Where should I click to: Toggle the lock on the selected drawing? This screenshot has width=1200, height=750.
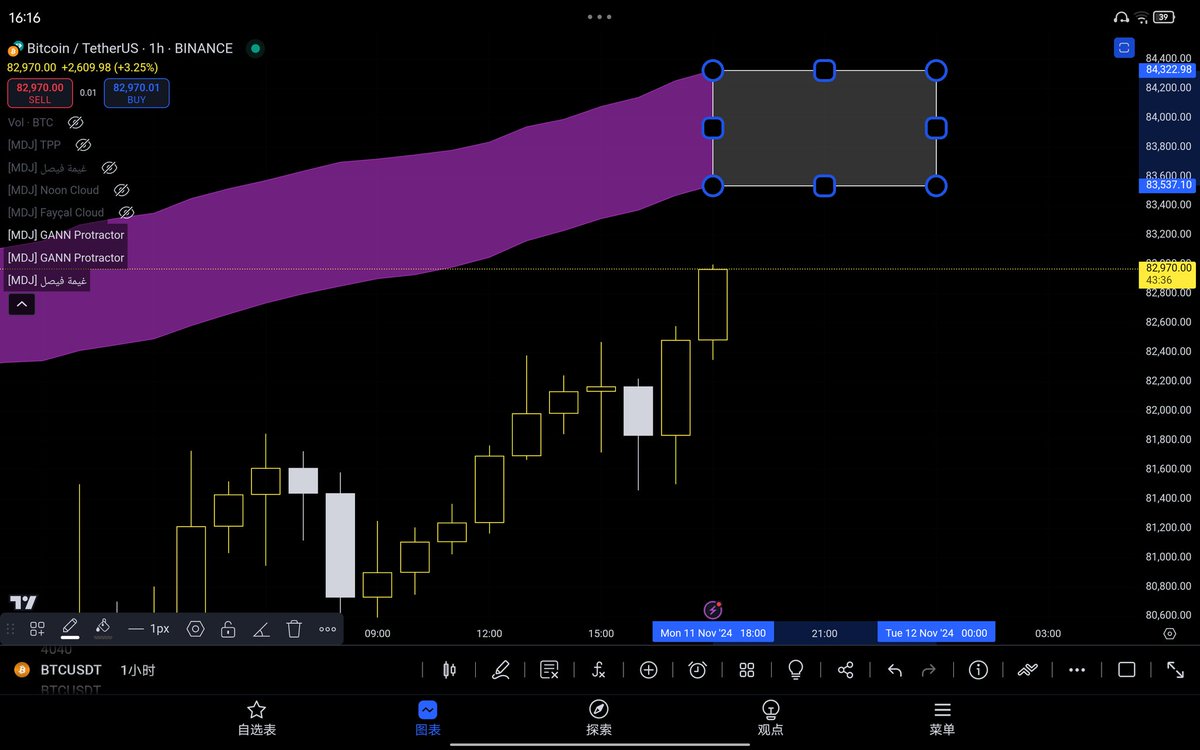tap(228, 629)
